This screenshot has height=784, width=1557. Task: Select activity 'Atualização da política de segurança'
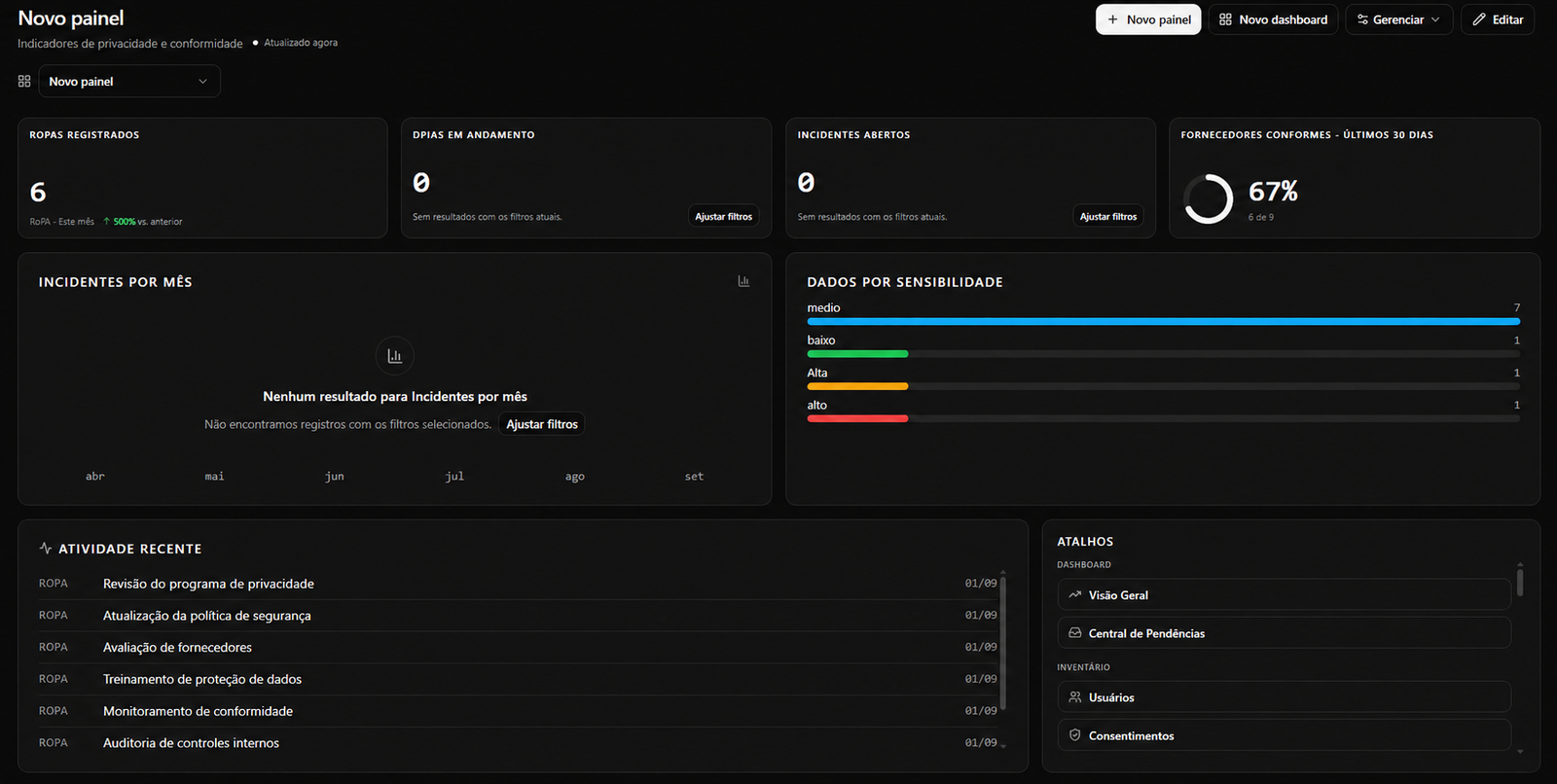[518, 616]
